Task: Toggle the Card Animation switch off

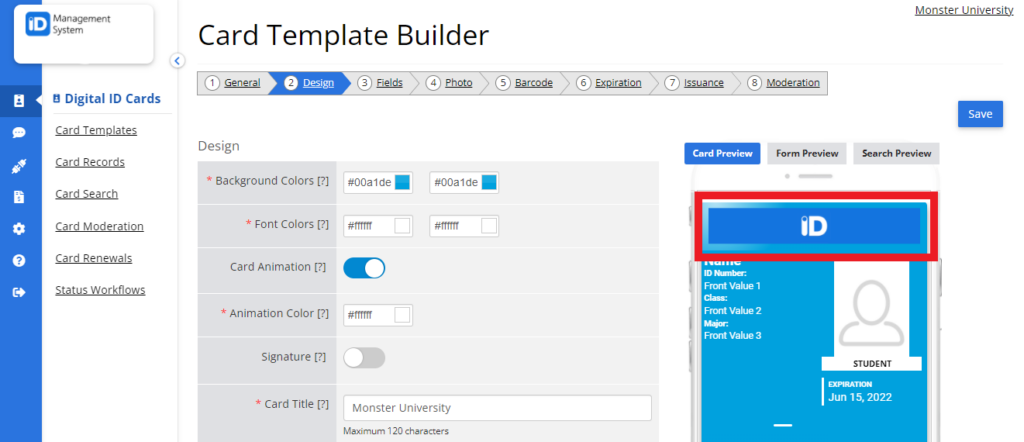Action: [x=364, y=268]
